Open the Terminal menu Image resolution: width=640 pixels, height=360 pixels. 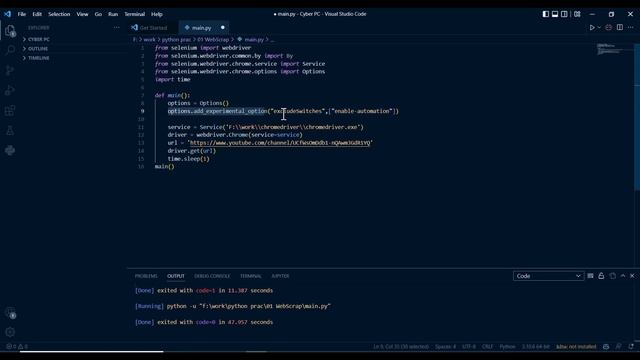point(135,14)
